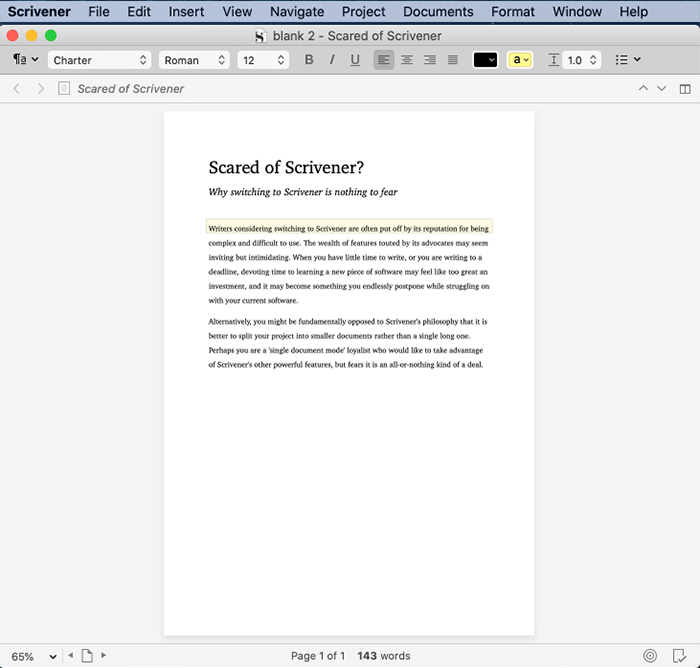This screenshot has height=668, width=700.
Task: Go back in document history
Action: (x=17, y=88)
